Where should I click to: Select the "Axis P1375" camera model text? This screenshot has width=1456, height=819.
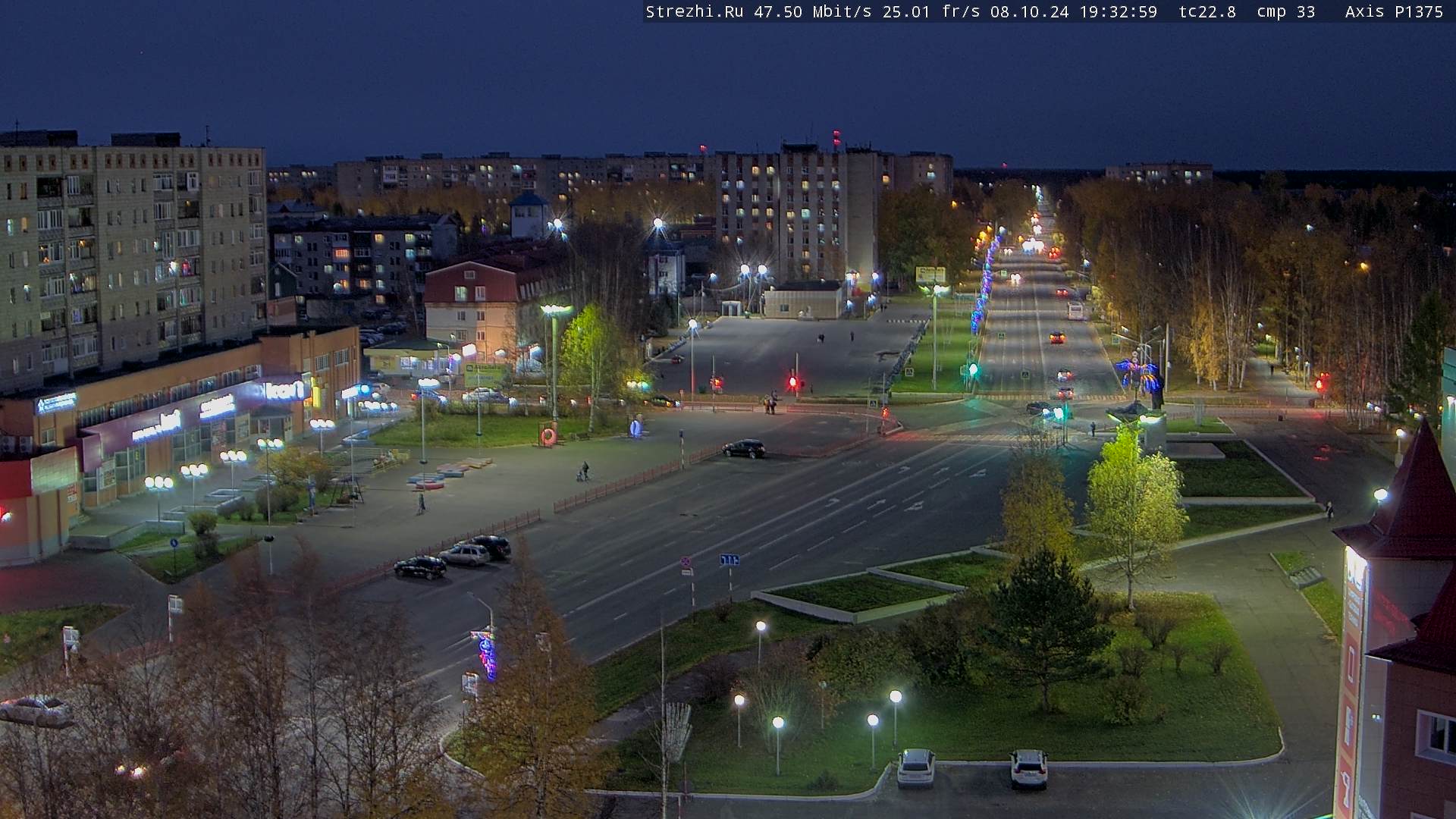(1395, 11)
